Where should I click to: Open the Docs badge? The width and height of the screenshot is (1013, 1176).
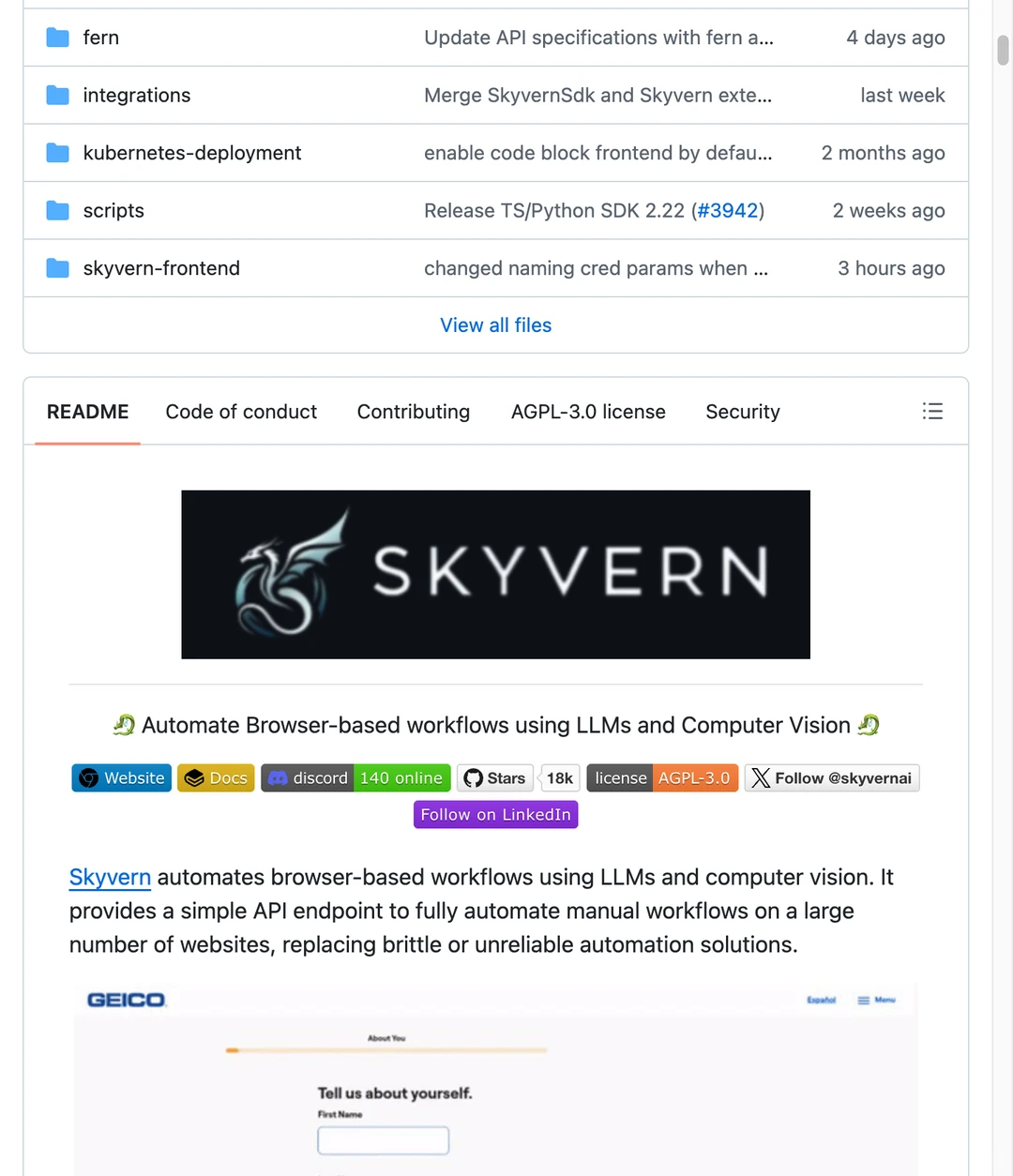pyautogui.click(x=216, y=778)
